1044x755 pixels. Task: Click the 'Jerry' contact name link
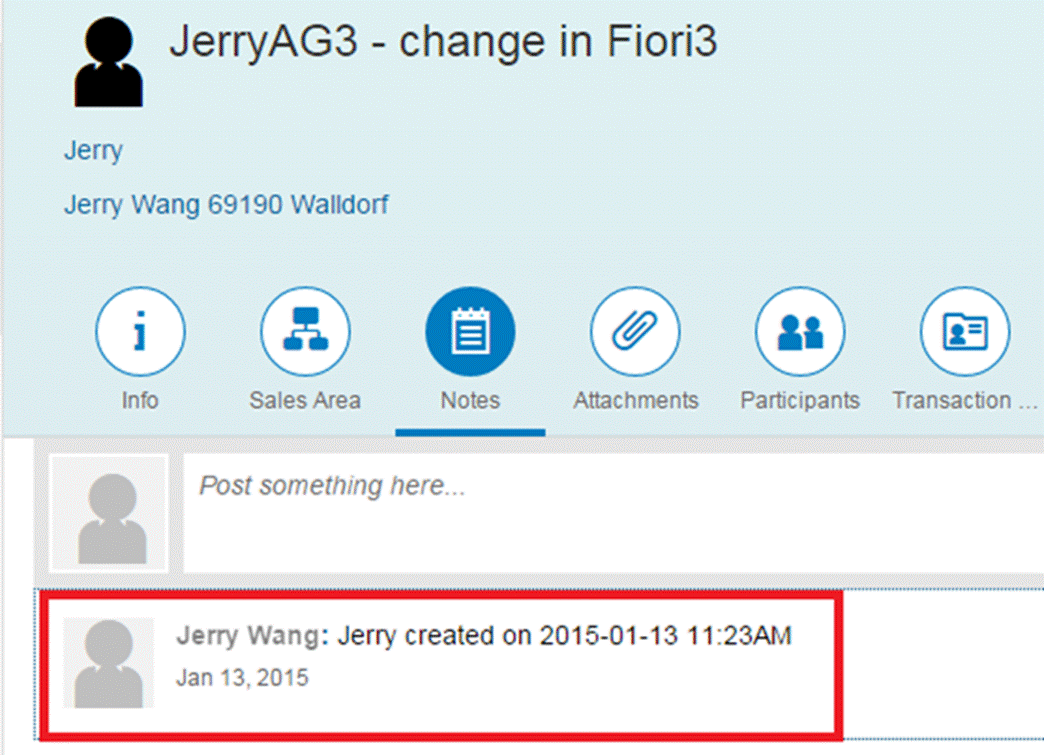pyautogui.click(x=93, y=151)
